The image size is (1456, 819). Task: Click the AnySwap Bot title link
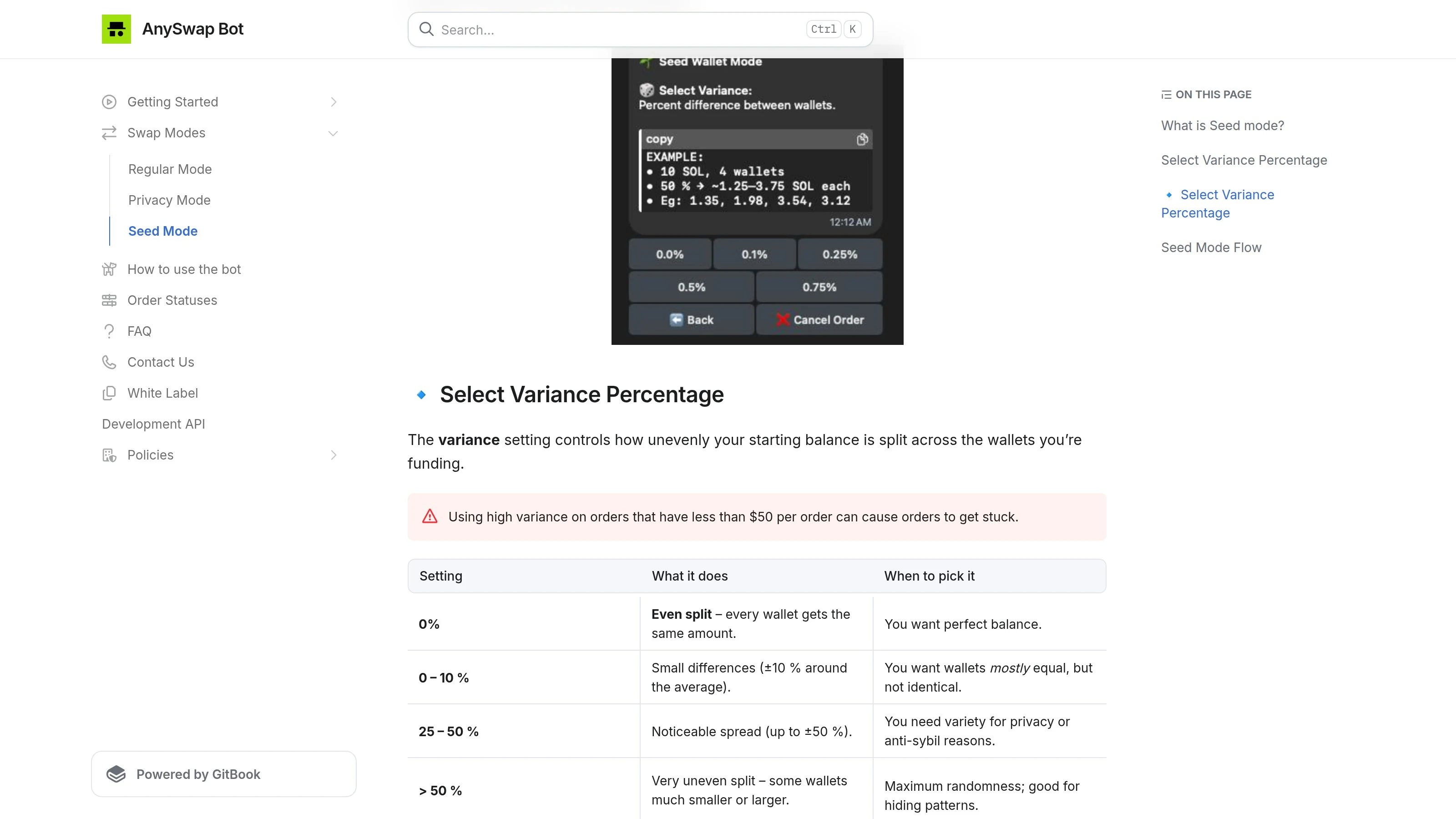pyautogui.click(x=193, y=29)
